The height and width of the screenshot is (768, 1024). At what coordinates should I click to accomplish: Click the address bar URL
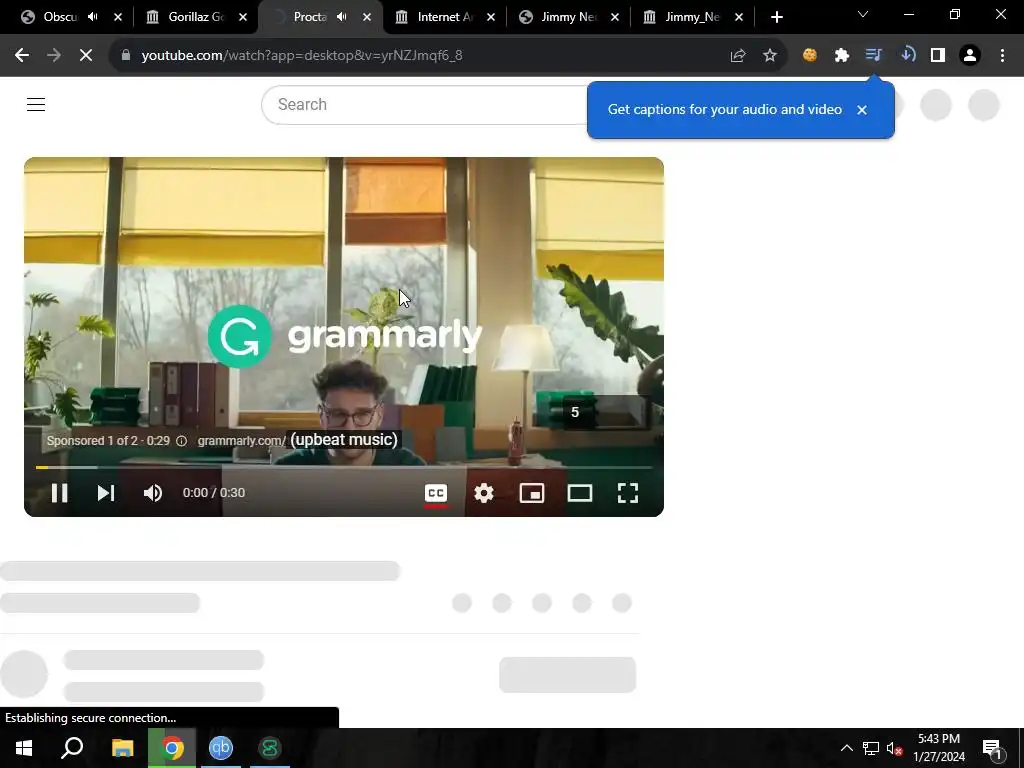pyautogui.click(x=302, y=56)
